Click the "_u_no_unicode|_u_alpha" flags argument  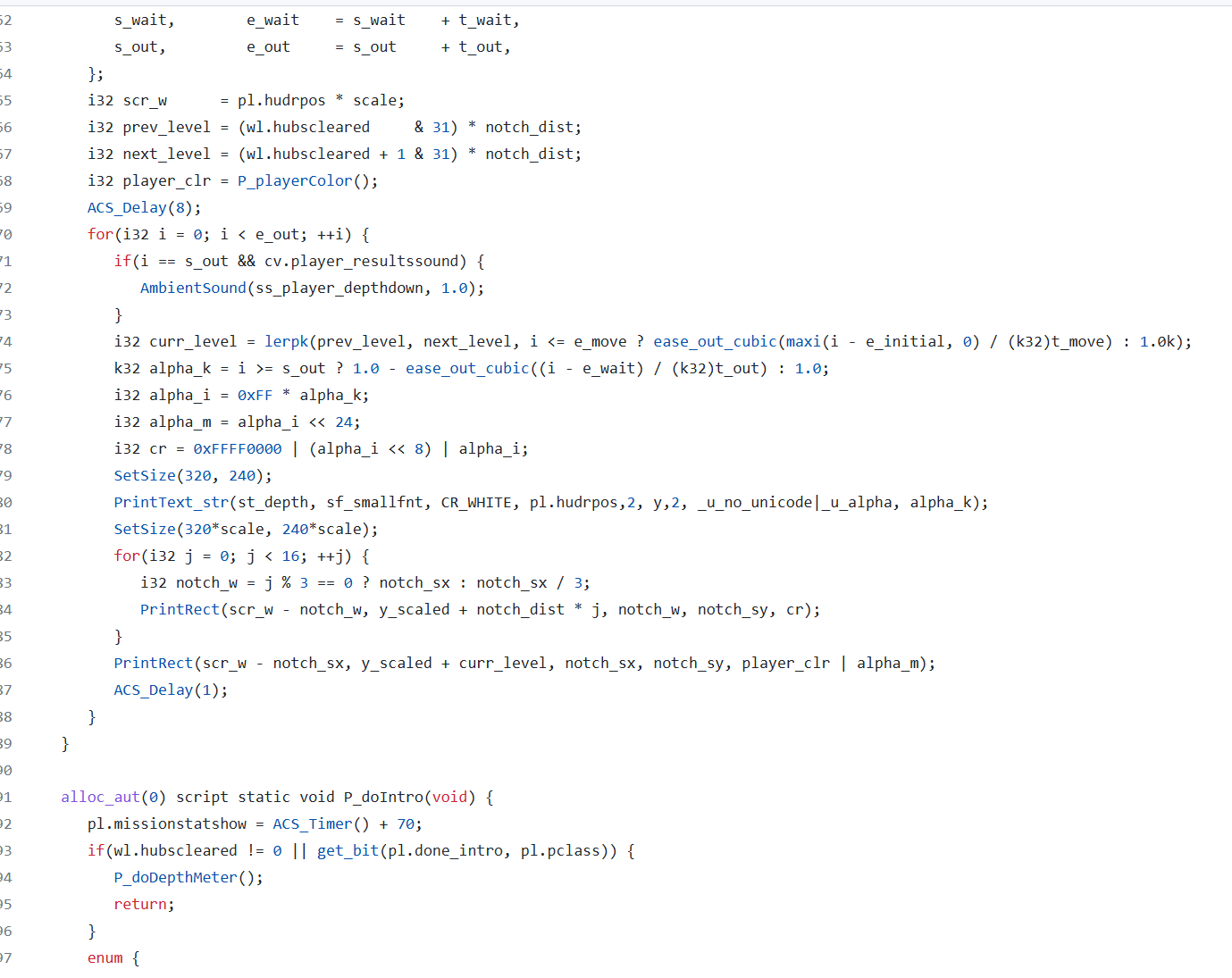(794, 502)
